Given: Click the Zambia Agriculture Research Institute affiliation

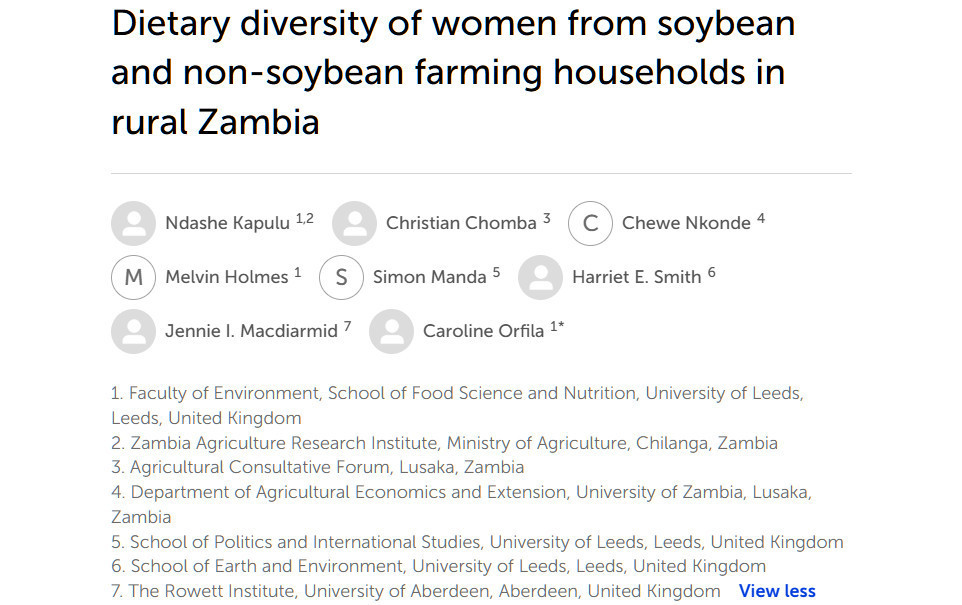Looking at the screenshot, I should click(x=444, y=443).
